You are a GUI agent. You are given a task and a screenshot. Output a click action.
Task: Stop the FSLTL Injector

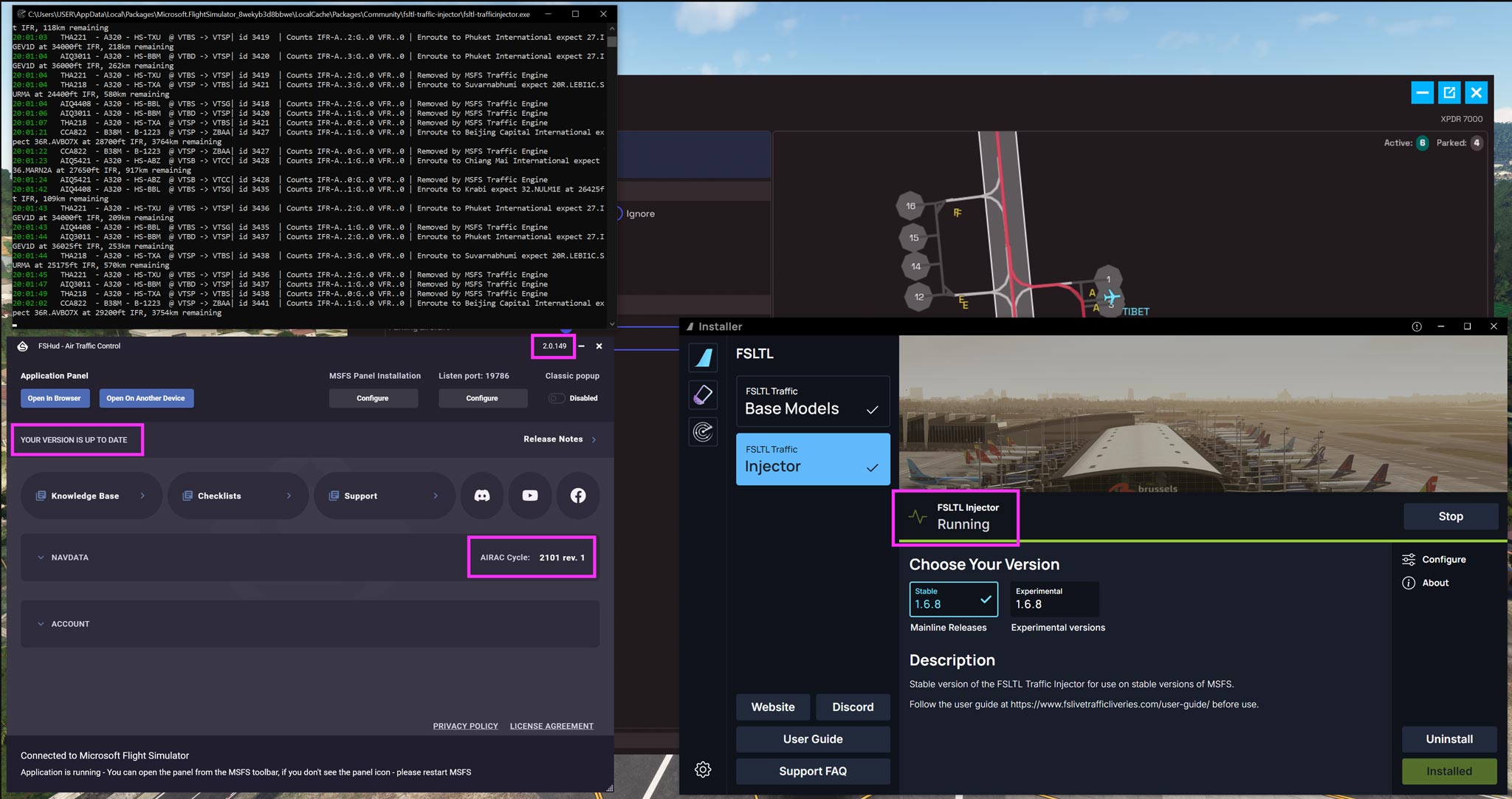1451,516
